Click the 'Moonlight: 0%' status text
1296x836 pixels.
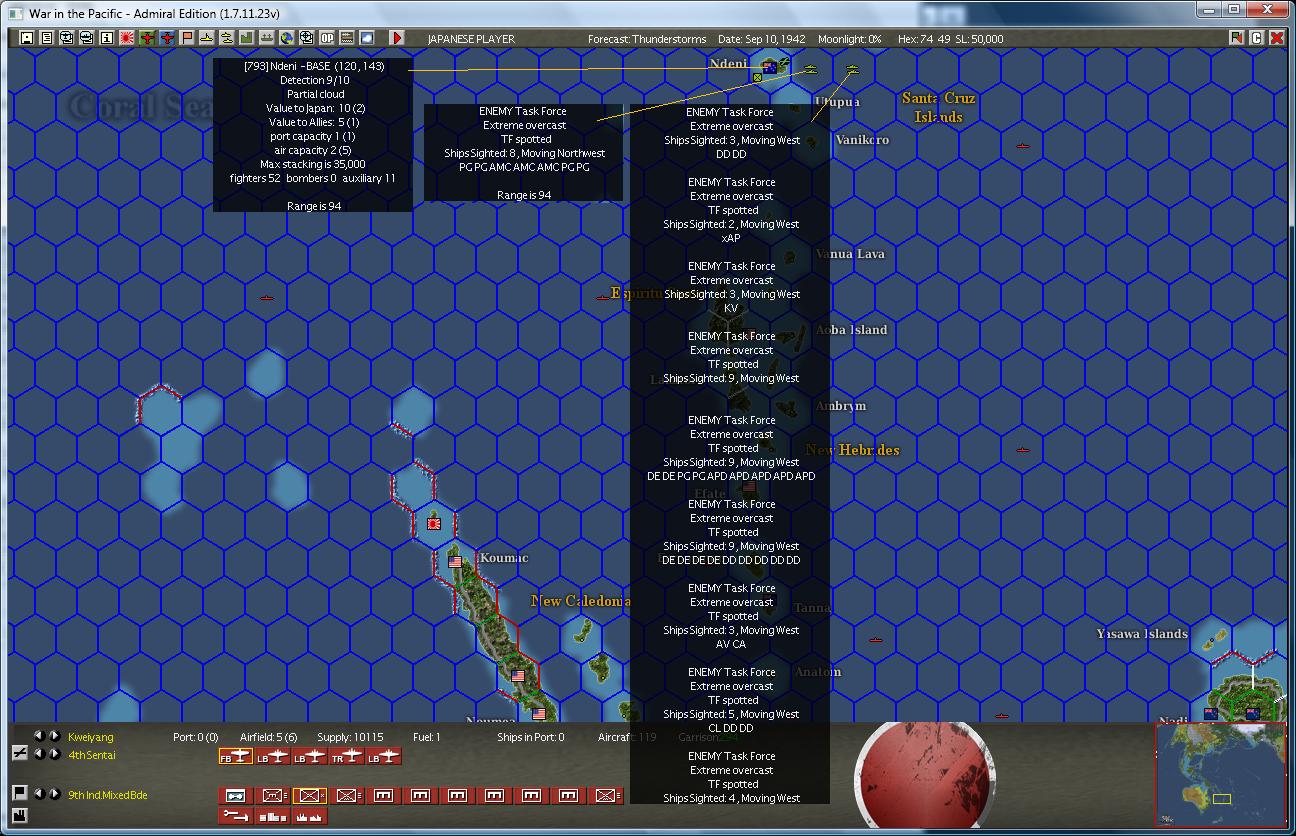point(850,39)
